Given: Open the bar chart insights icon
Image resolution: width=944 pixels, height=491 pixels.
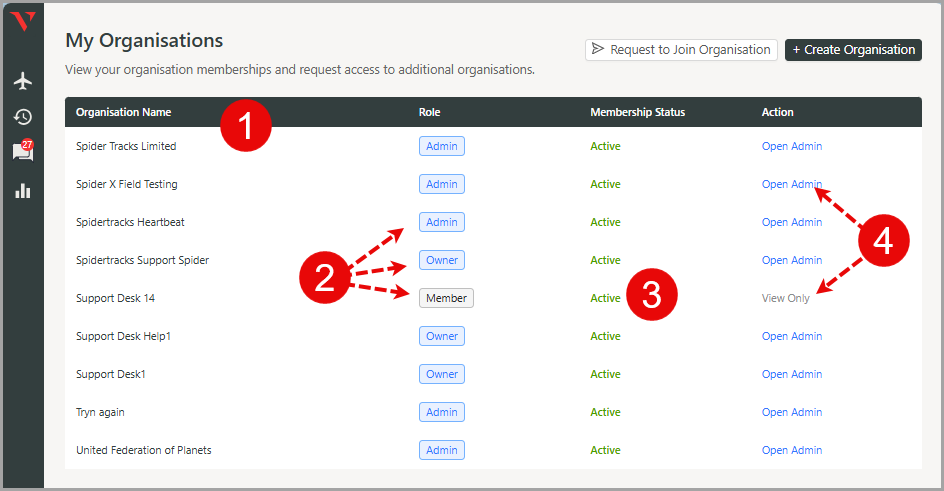Looking at the screenshot, I should (x=23, y=191).
